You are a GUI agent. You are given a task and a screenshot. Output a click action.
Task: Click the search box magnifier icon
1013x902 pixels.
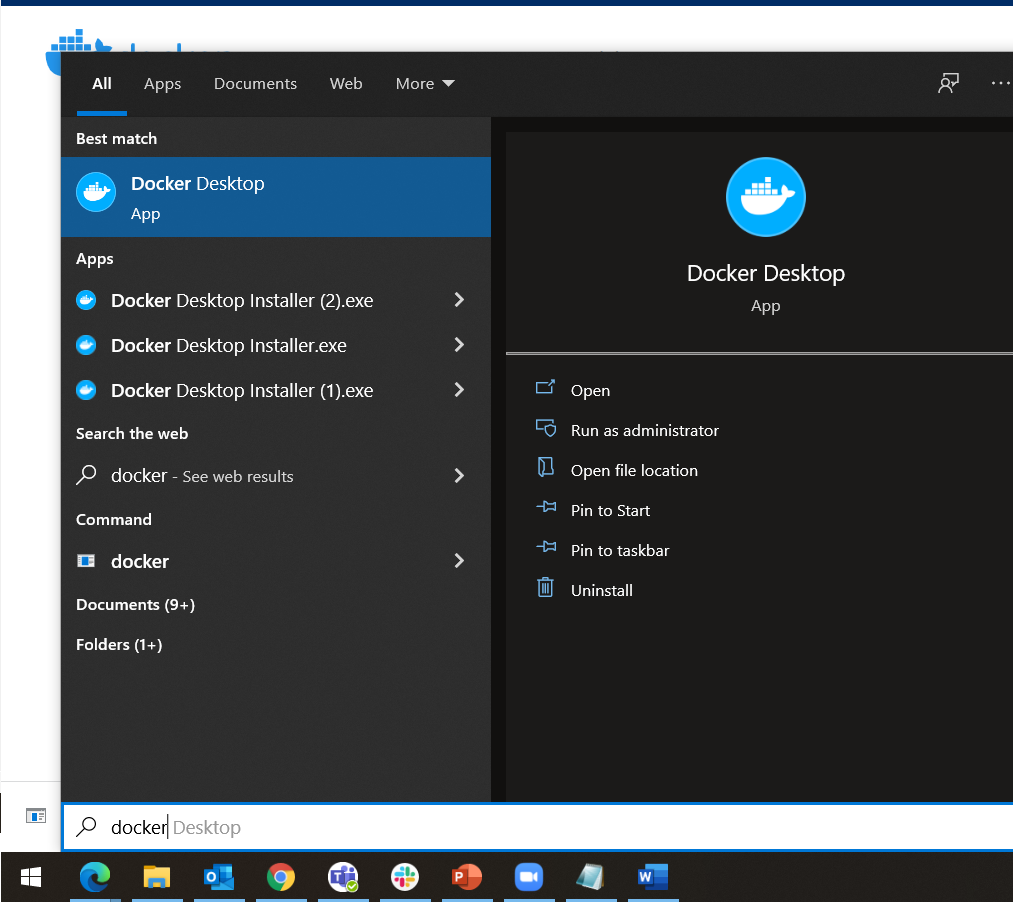click(86, 826)
